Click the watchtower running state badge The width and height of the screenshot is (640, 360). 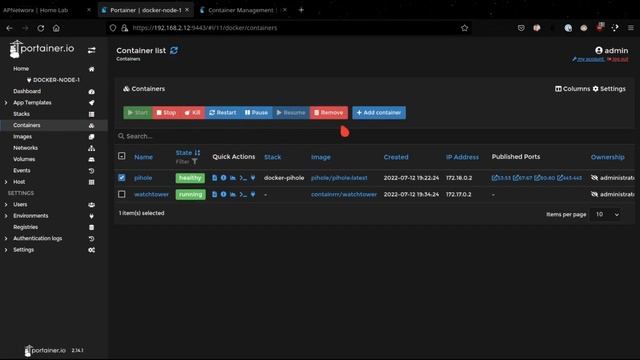(190, 194)
